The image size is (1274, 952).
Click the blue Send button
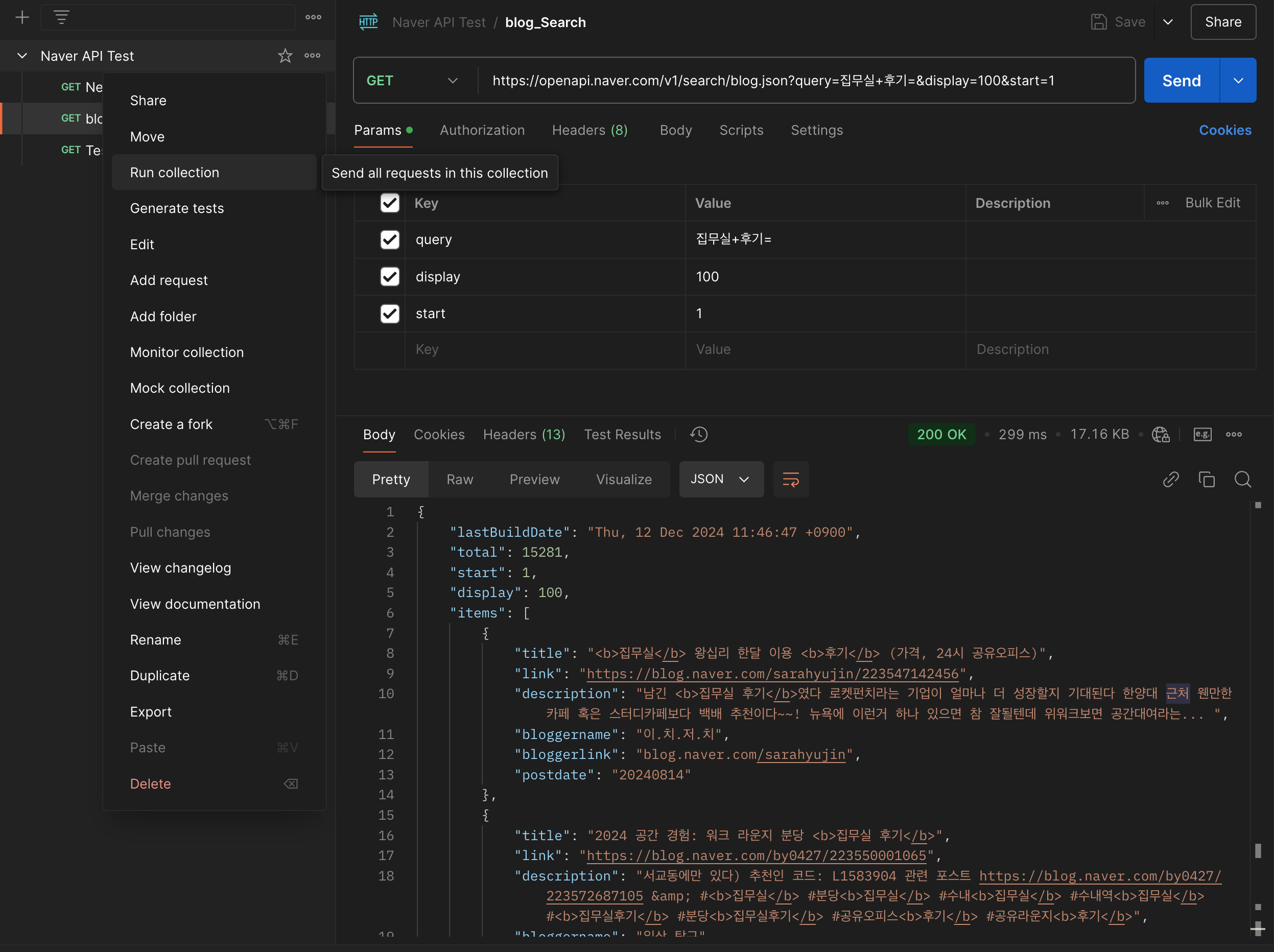click(x=1181, y=81)
